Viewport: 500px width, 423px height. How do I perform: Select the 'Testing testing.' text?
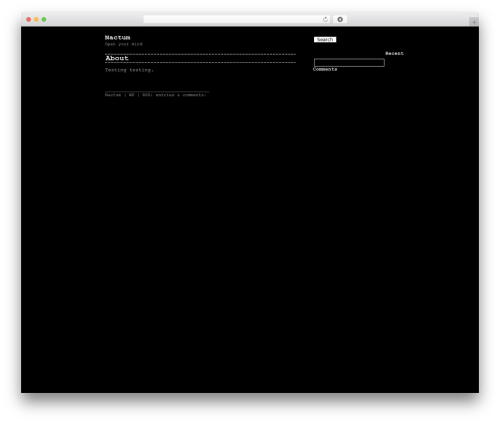[x=129, y=70]
